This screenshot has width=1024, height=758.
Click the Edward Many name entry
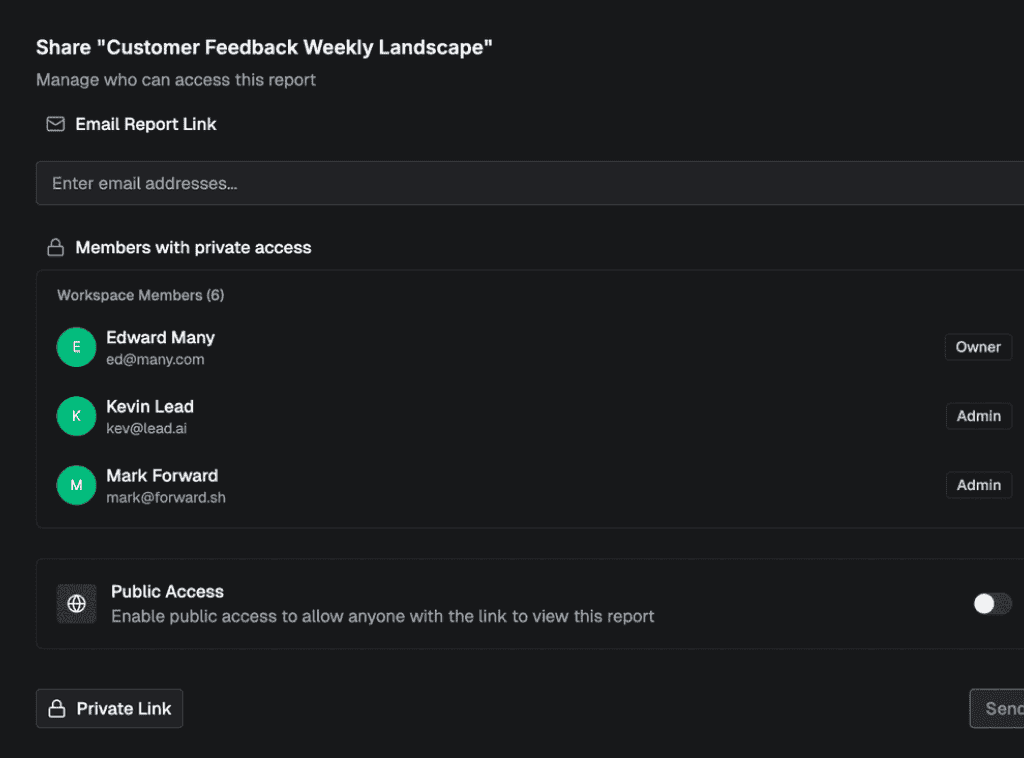click(x=161, y=338)
